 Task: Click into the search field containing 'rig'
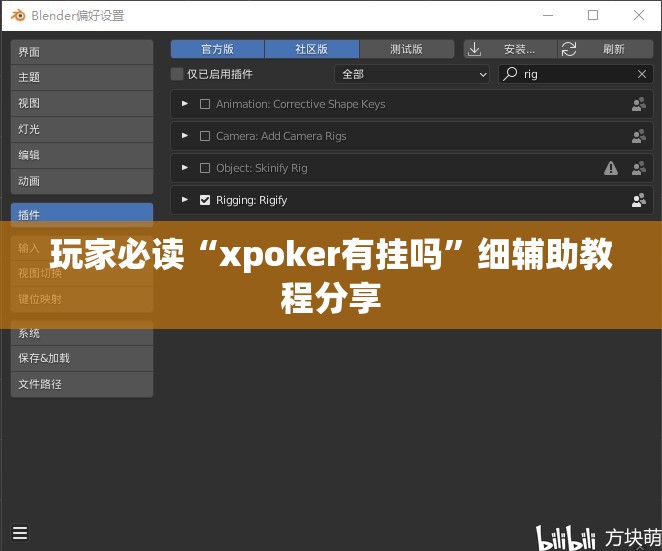(x=576, y=74)
